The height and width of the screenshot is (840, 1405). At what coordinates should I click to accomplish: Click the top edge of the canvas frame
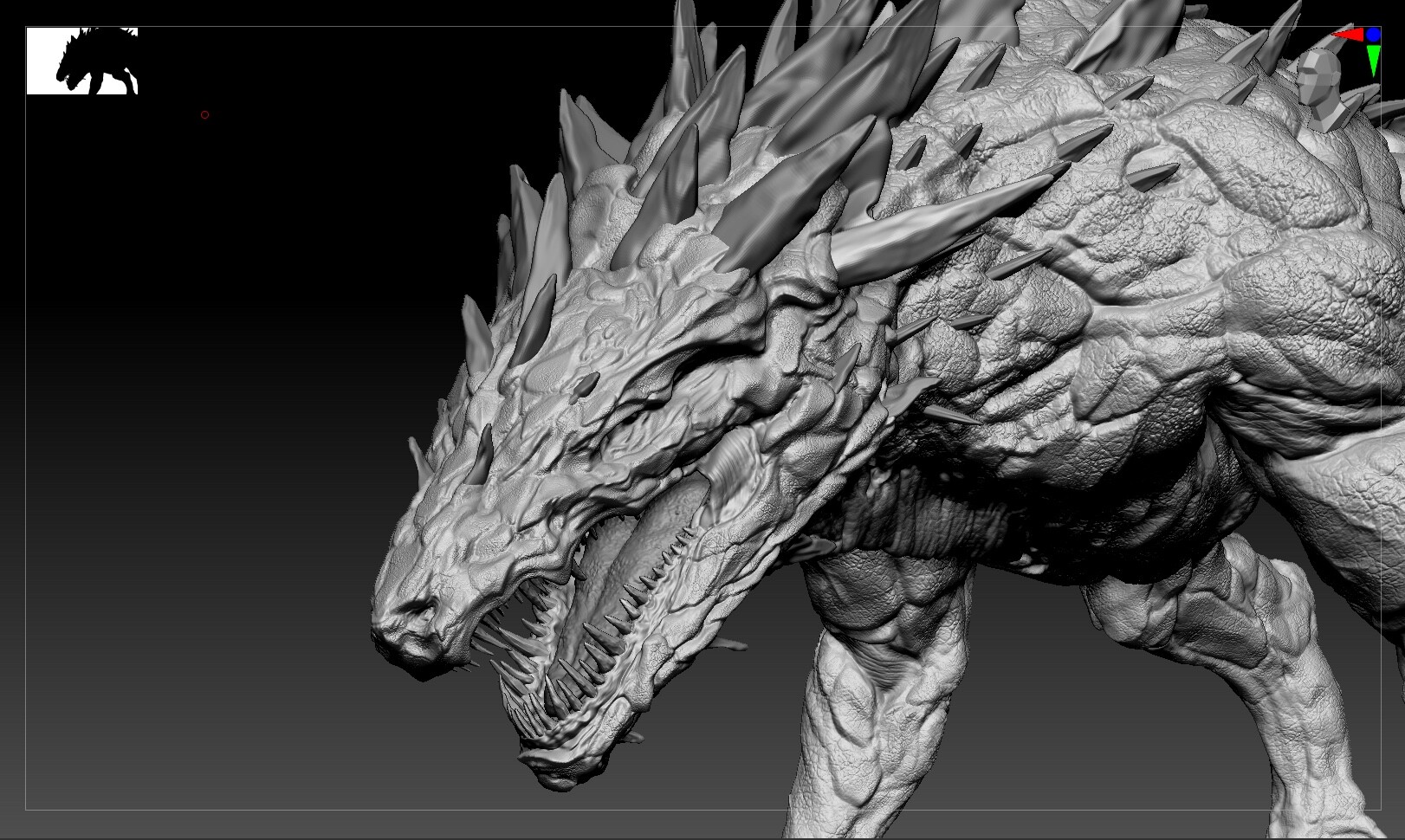(693, 24)
